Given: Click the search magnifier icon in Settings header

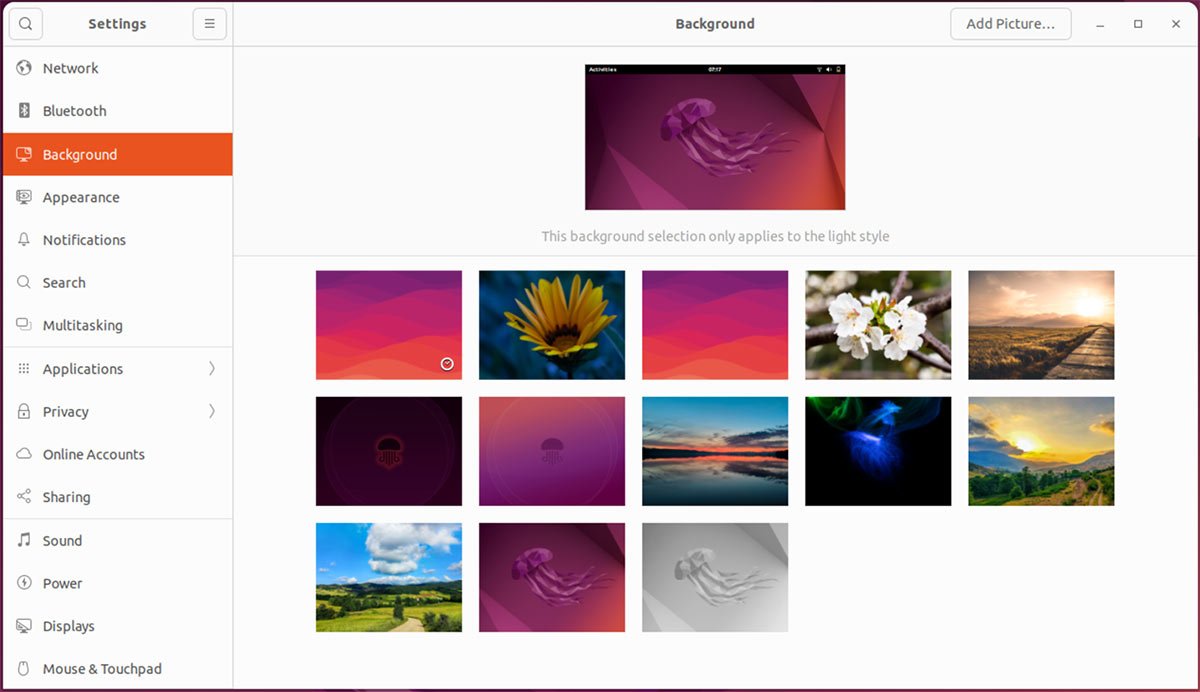Looking at the screenshot, I should 25,24.
